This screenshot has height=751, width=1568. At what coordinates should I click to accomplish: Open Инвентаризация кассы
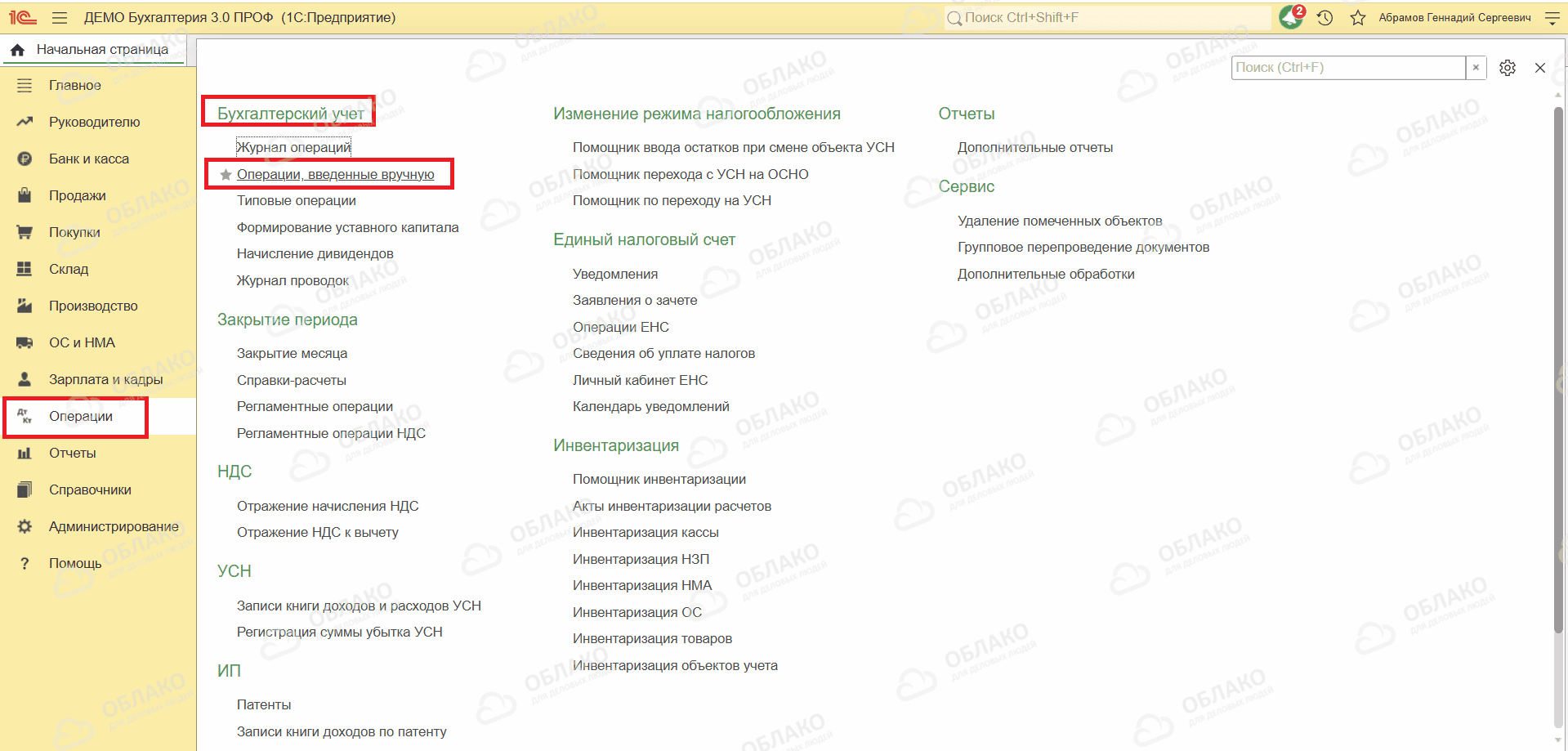[646, 532]
